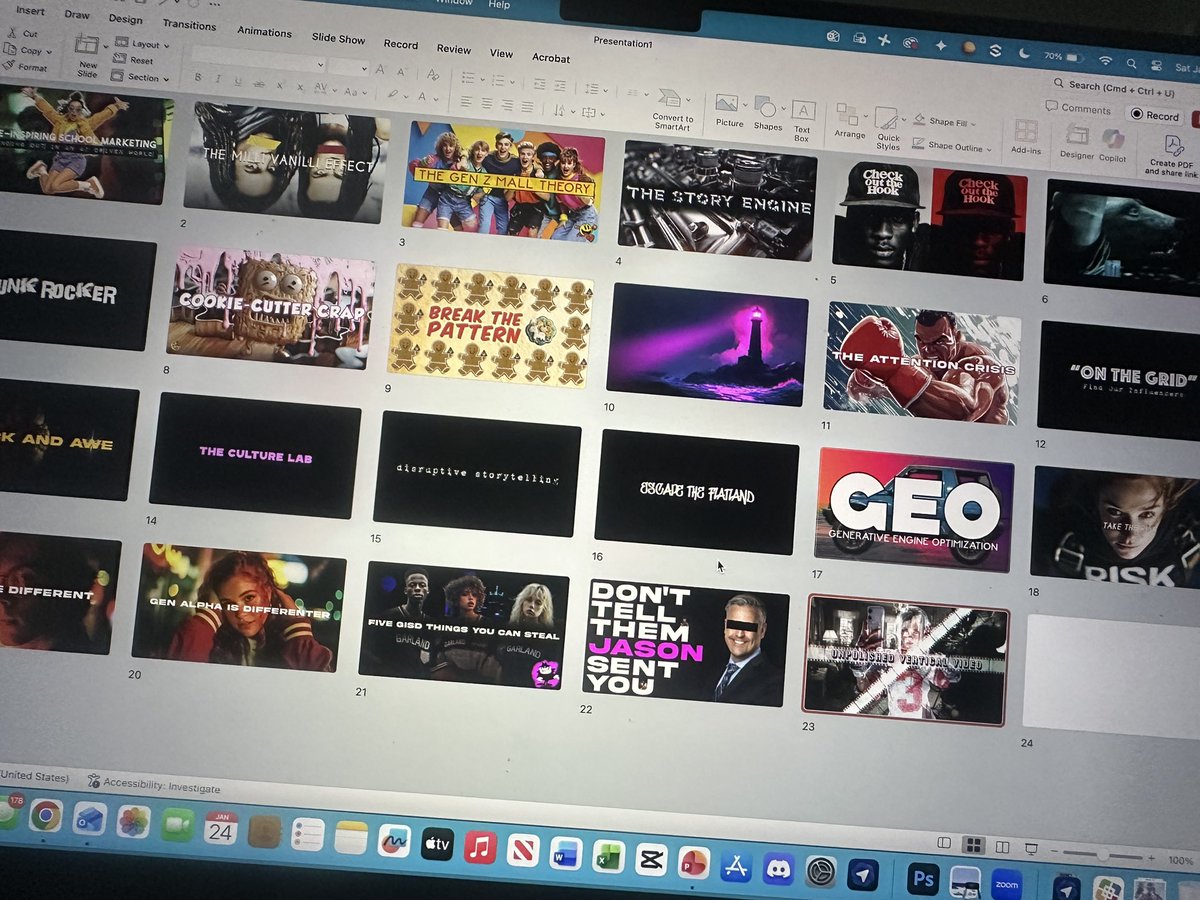Toggle center text alignment
The image size is (1200, 900).
tap(487, 102)
